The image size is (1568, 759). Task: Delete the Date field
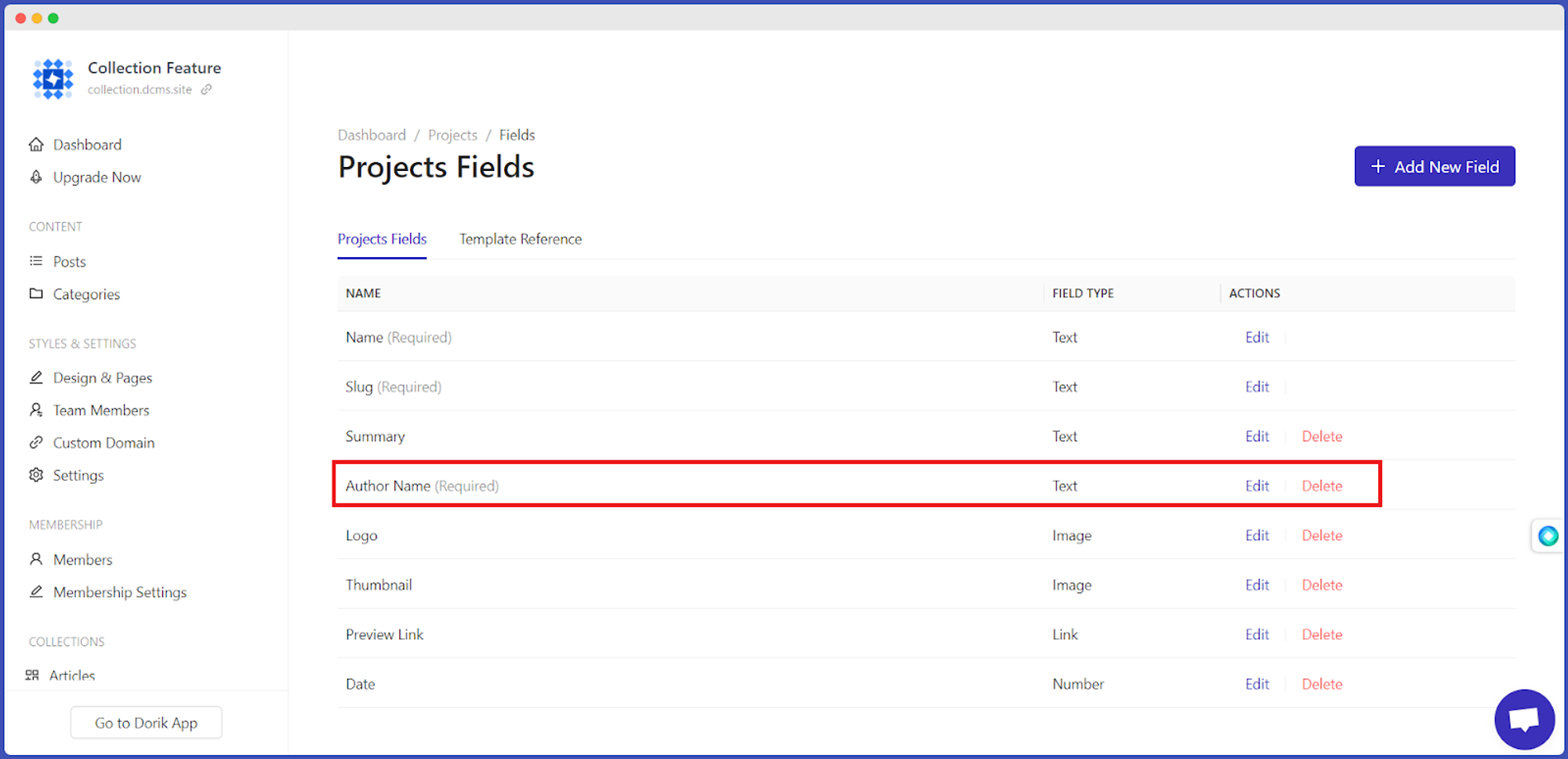(x=1322, y=684)
